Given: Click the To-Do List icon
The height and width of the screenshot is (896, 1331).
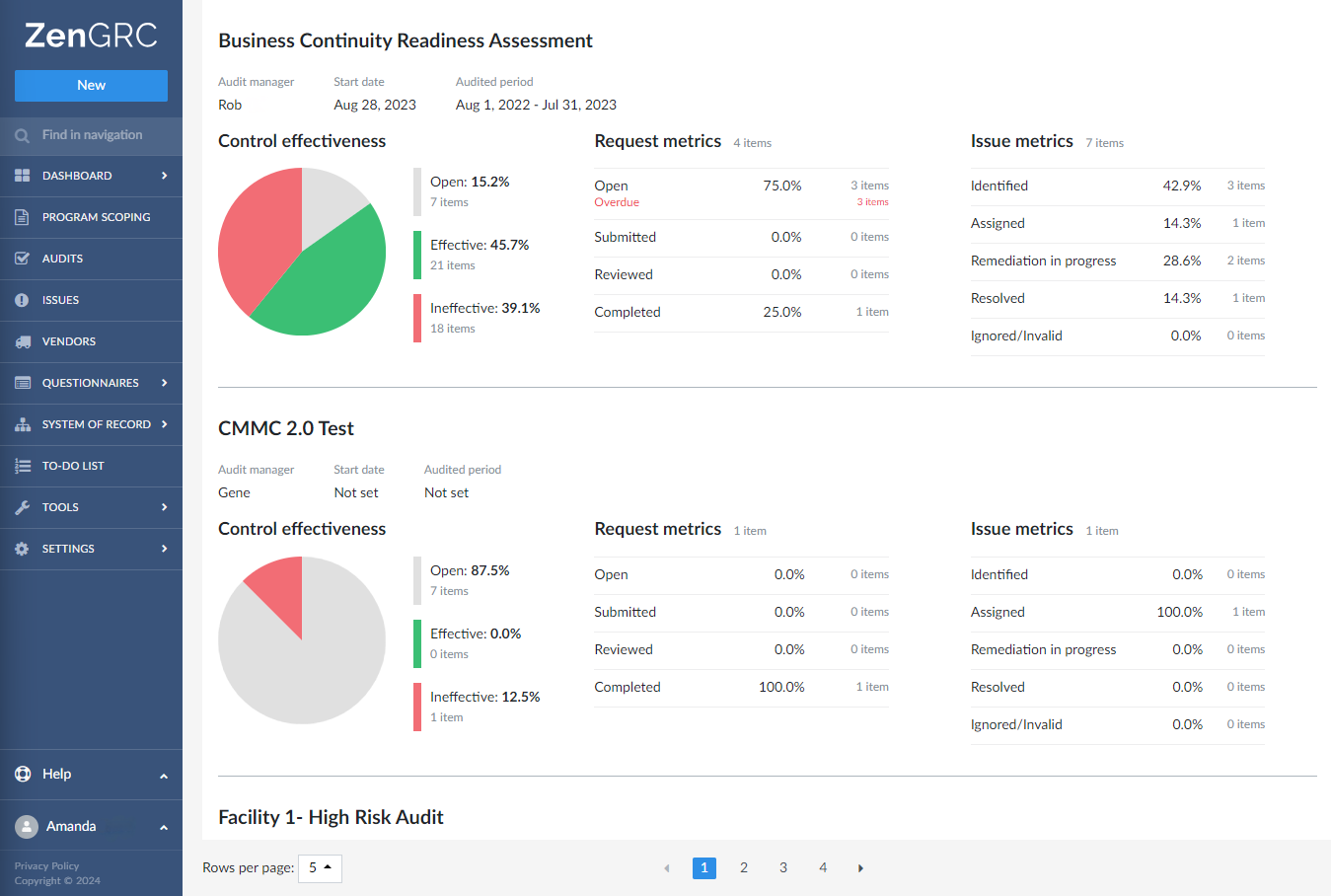Looking at the screenshot, I should pos(22,466).
